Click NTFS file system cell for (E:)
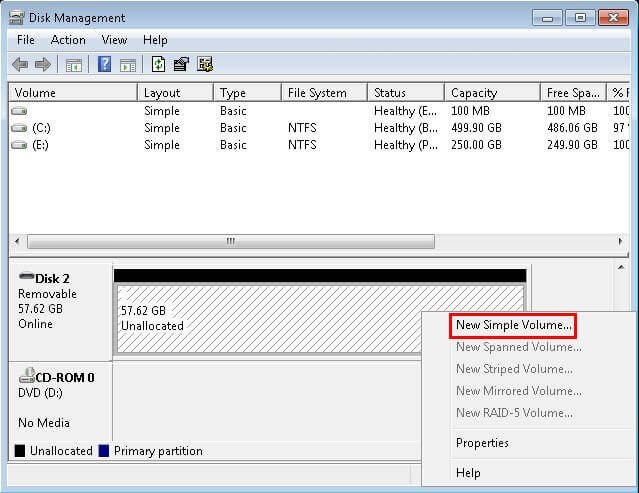The height and width of the screenshot is (493, 639). pos(302,145)
